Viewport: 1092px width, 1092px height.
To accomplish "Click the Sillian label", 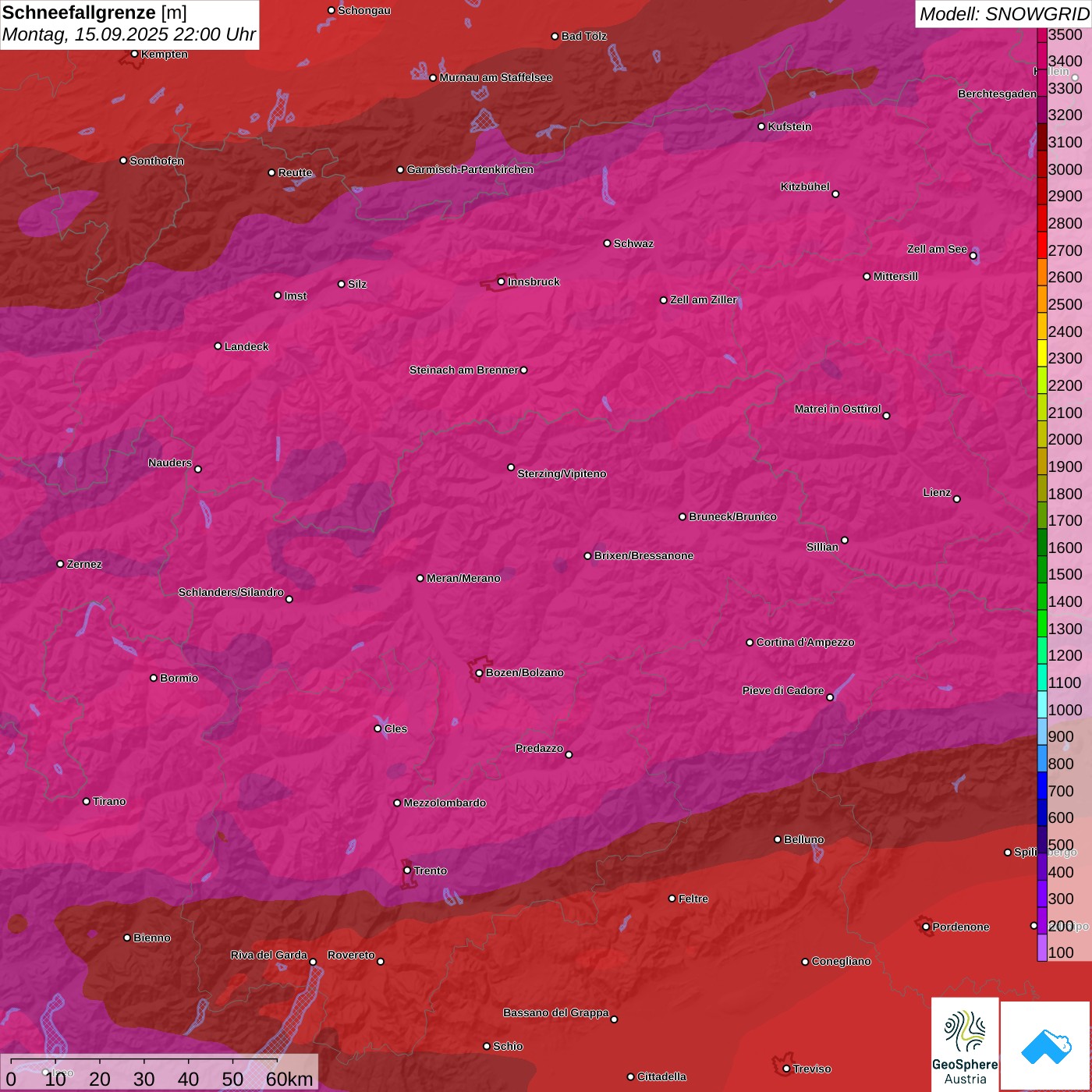I will [822, 547].
